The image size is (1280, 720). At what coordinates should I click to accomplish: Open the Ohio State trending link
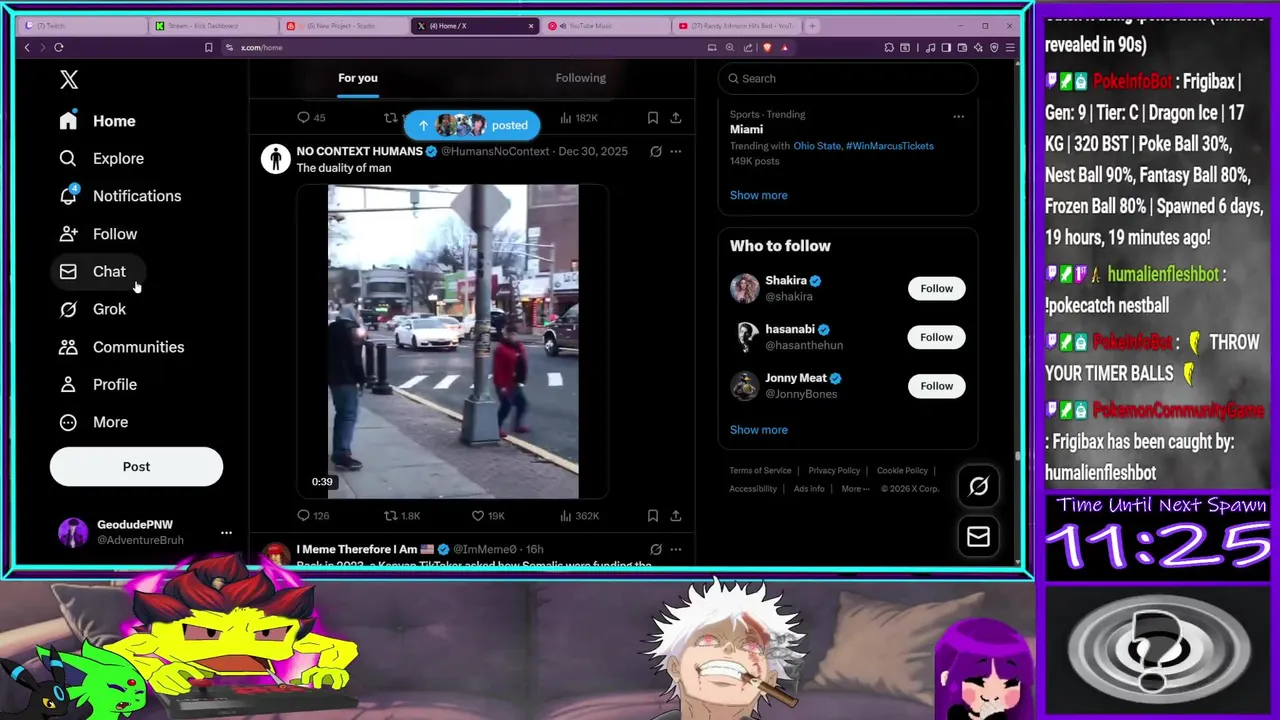click(817, 146)
